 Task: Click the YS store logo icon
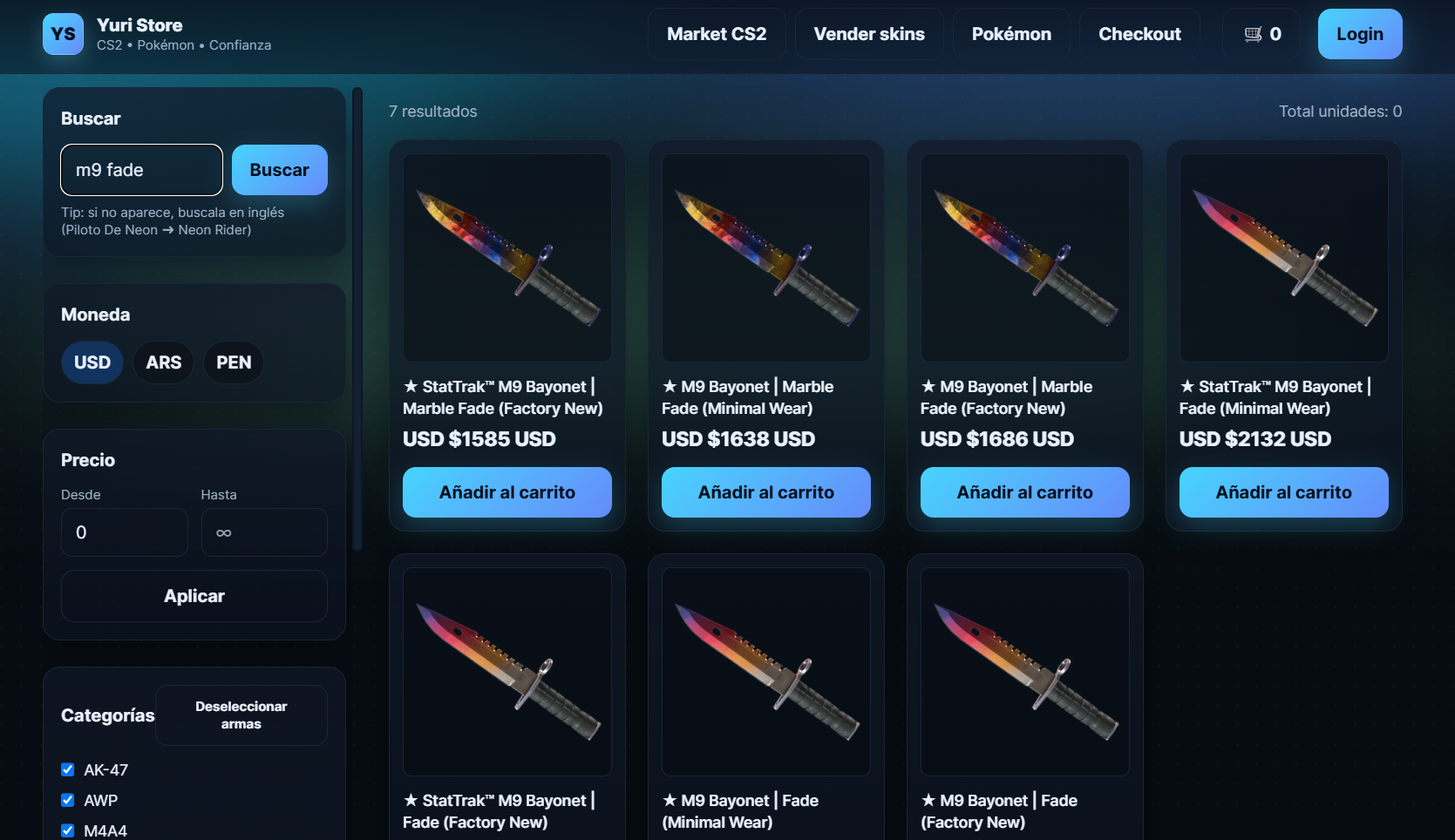64,34
